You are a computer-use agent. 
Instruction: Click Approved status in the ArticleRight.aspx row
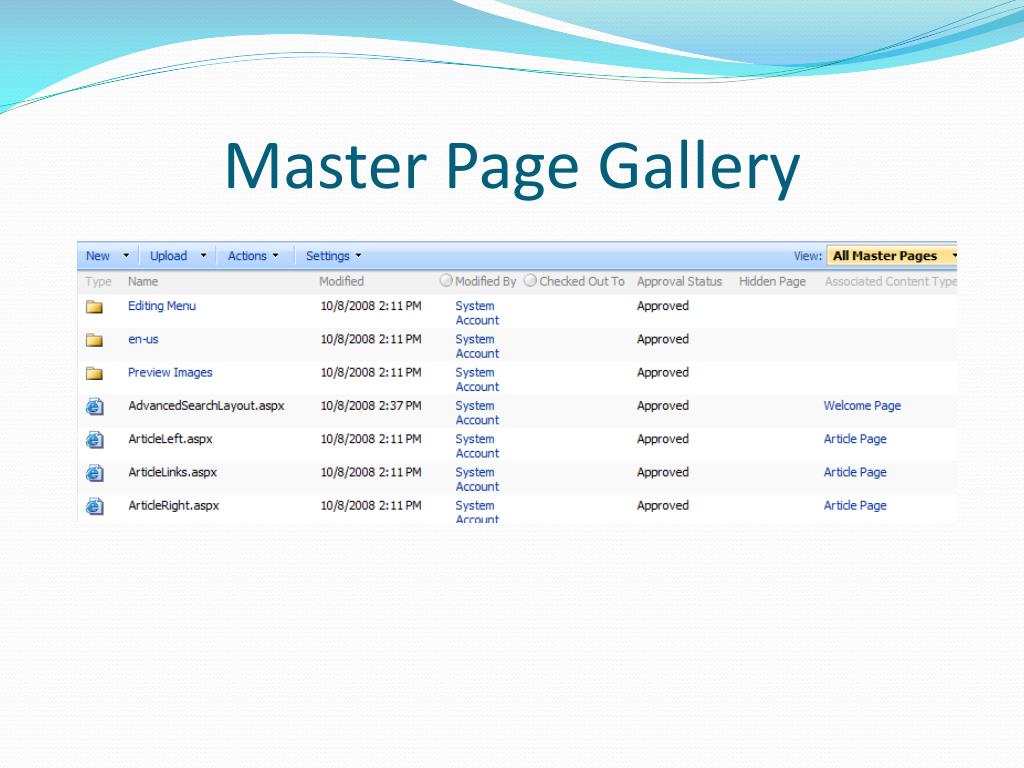pyautogui.click(x=663, y=505)
